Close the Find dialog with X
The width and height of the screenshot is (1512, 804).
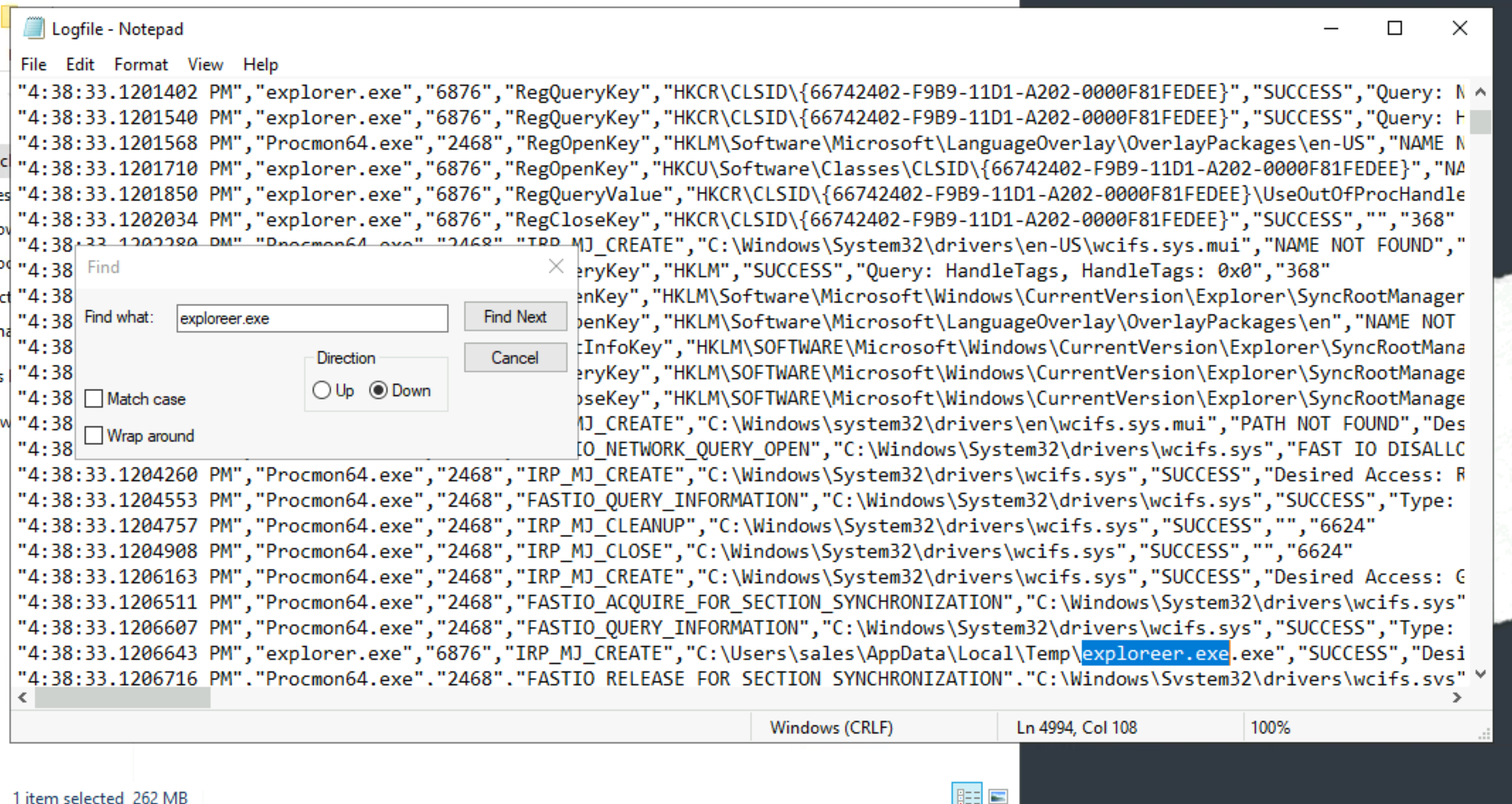tap(555, 266)
